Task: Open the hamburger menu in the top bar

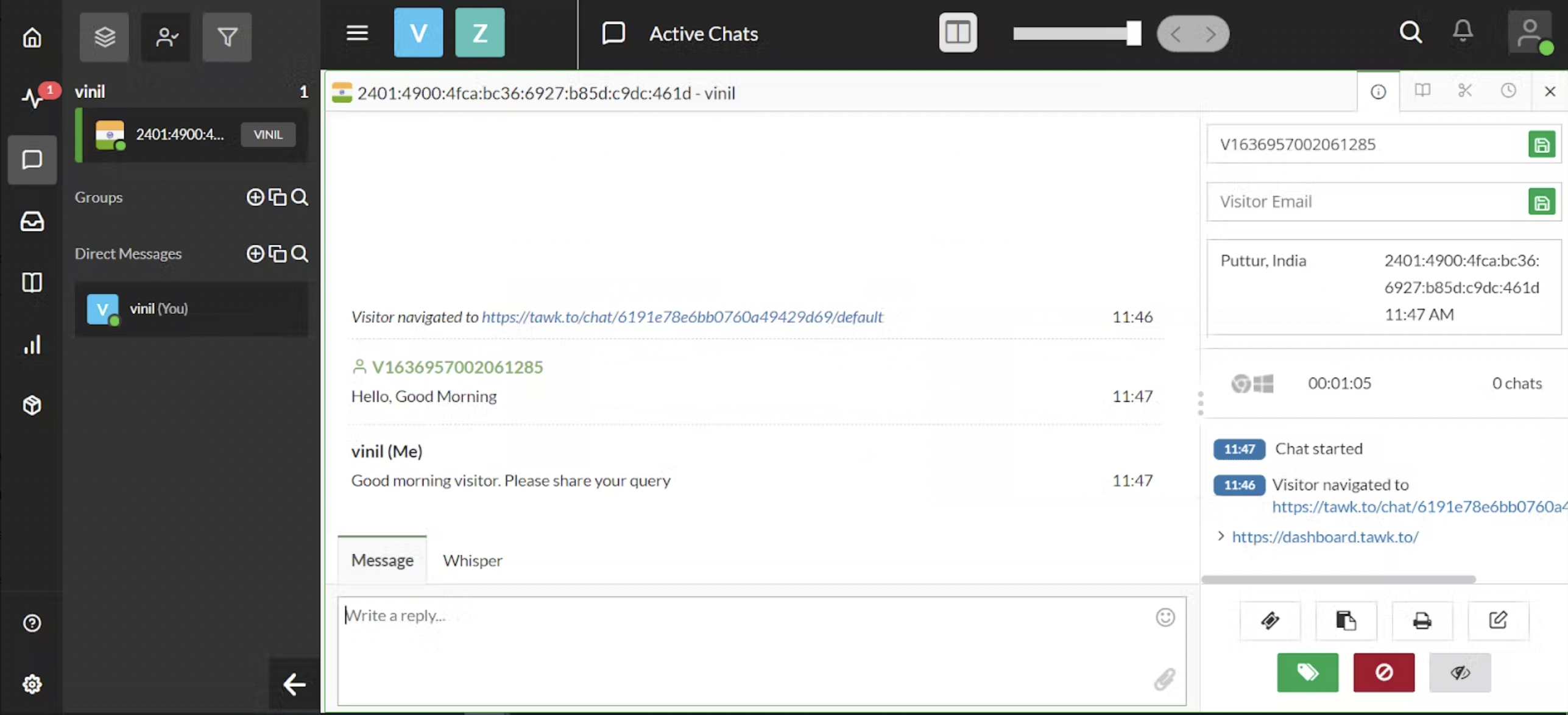Action: pos(357,33)
